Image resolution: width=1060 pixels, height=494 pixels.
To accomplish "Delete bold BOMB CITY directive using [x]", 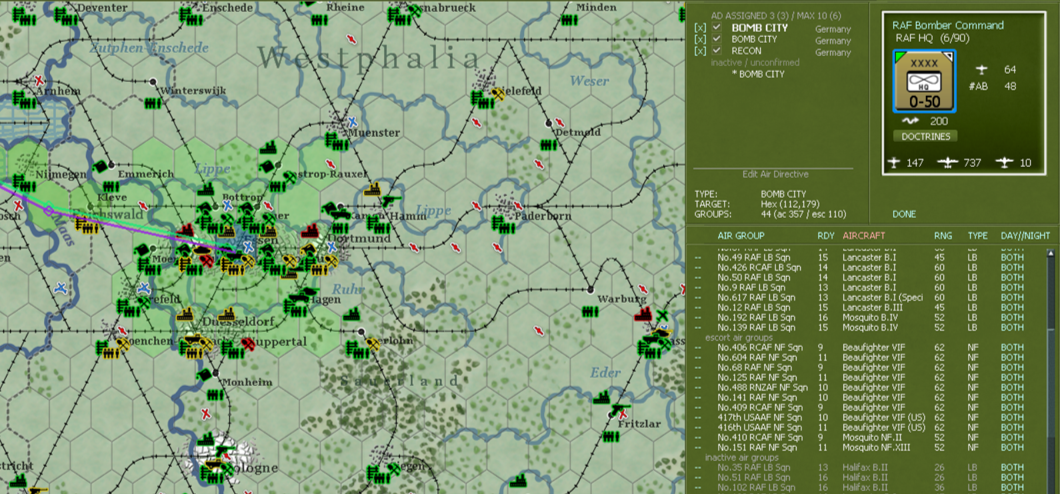I will coord(700,28).
